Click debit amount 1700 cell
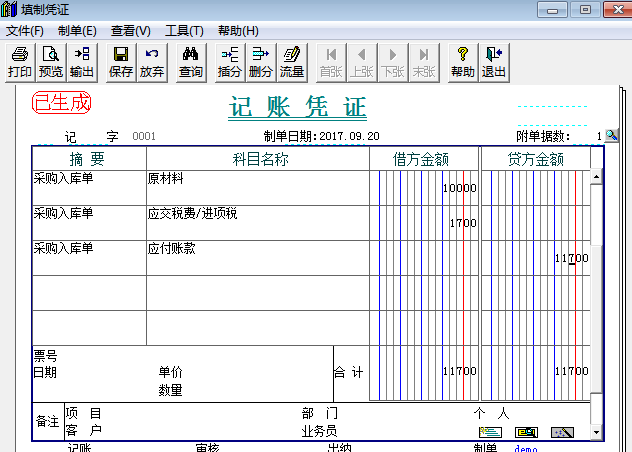Image resolution: width=632 pixels, height=452 pixels. click(424, 223)
